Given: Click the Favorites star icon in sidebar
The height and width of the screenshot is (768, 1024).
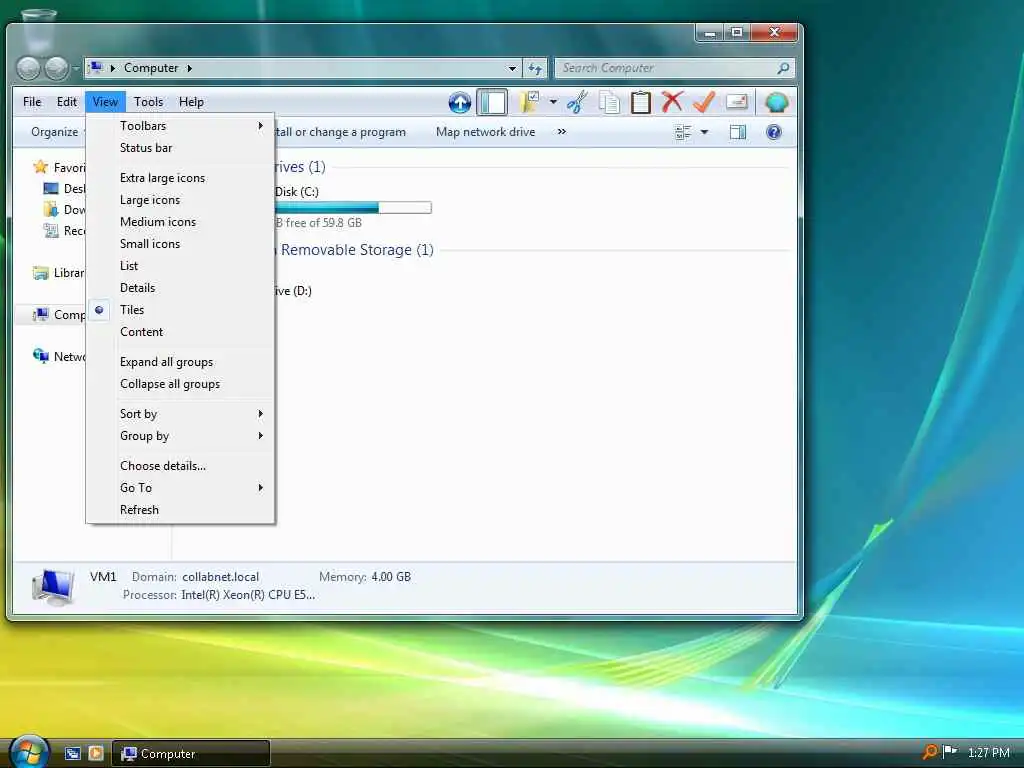Looking at the screenshot, I should tap(40, 167).
